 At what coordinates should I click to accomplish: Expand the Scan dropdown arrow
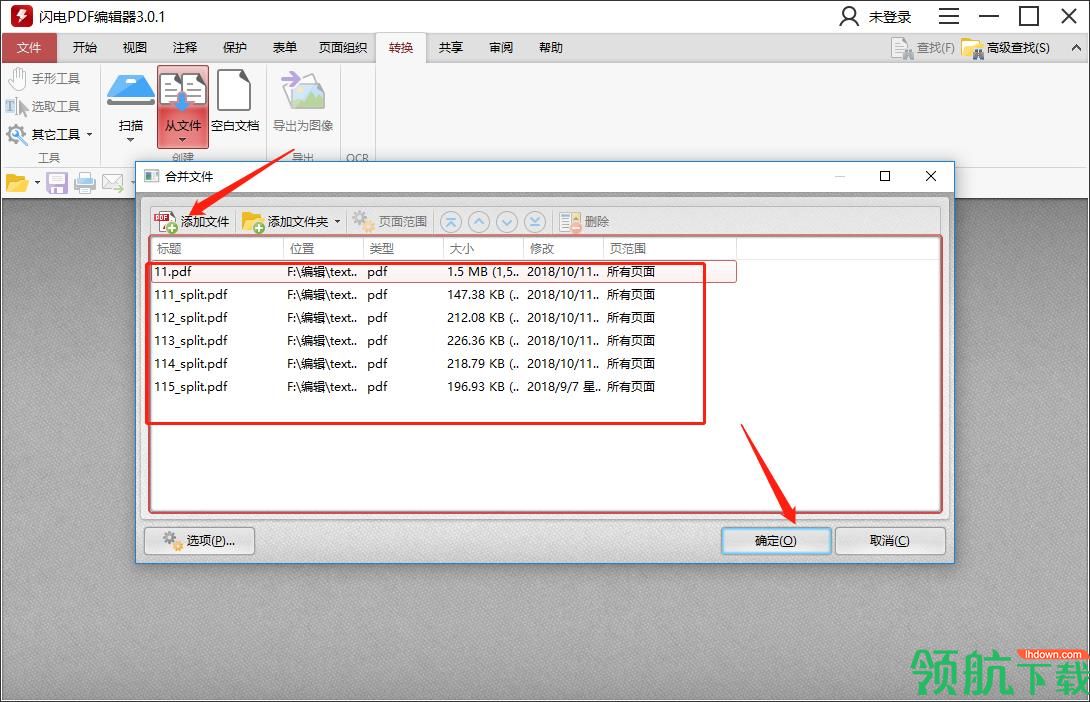(131, 140)
